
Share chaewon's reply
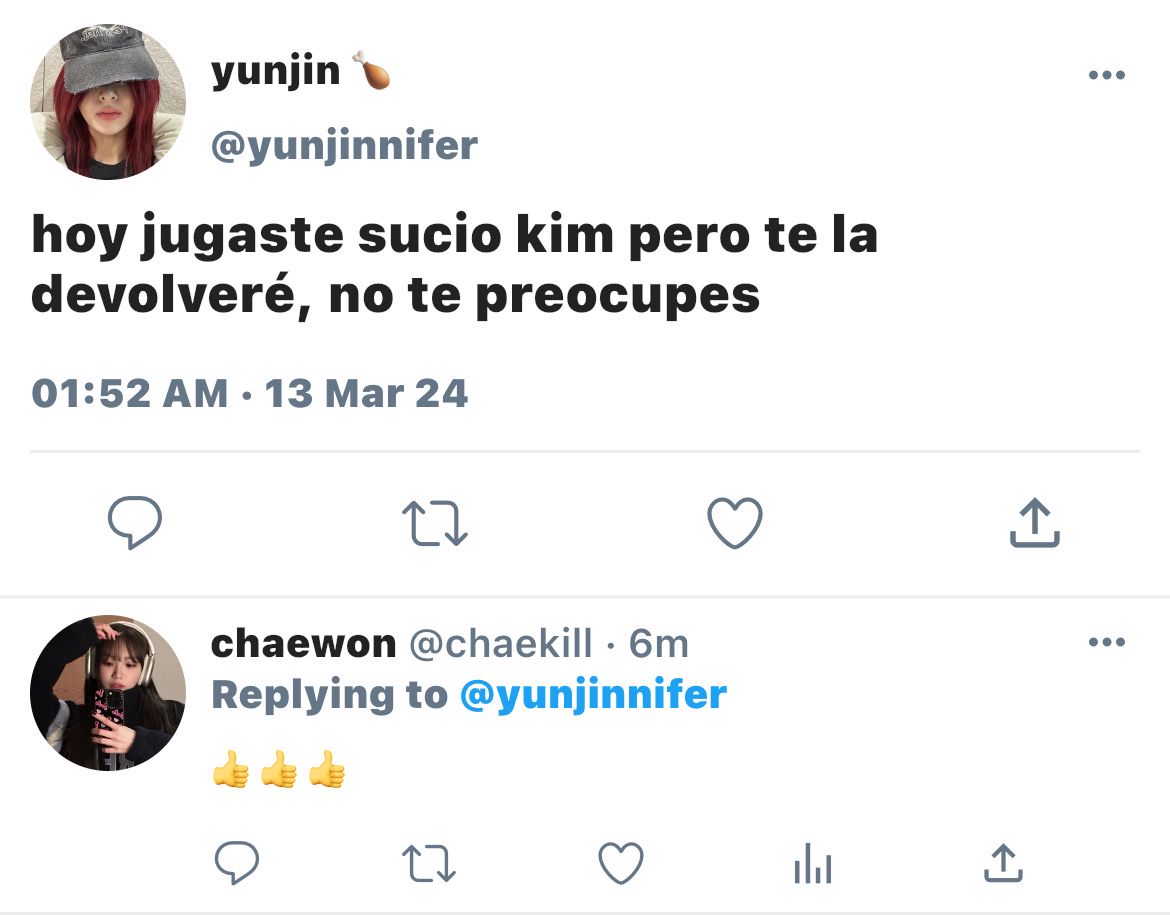[1004, 863]
